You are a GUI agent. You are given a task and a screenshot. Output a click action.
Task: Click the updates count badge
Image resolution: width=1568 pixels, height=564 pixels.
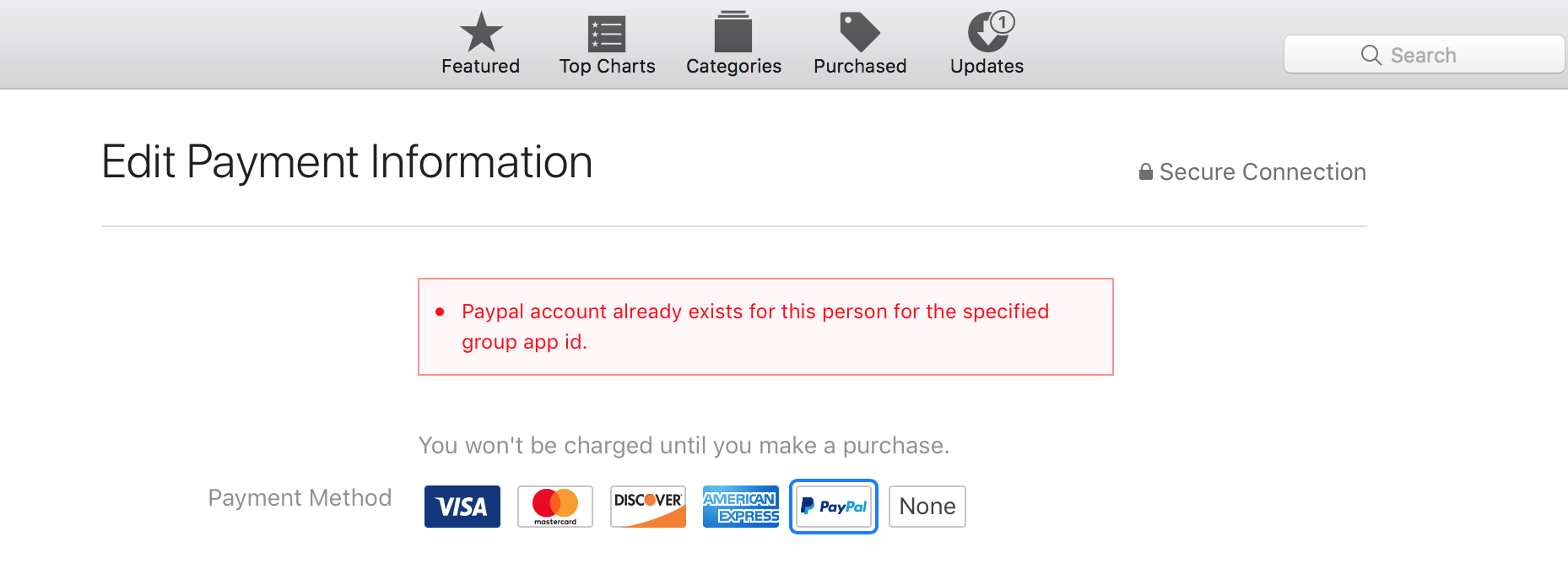(1002, 22)
